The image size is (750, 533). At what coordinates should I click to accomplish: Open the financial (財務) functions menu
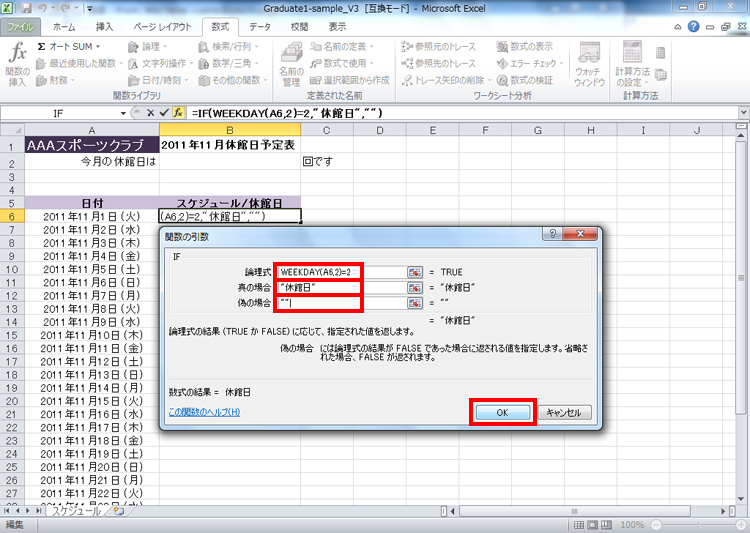coord(55,80)
